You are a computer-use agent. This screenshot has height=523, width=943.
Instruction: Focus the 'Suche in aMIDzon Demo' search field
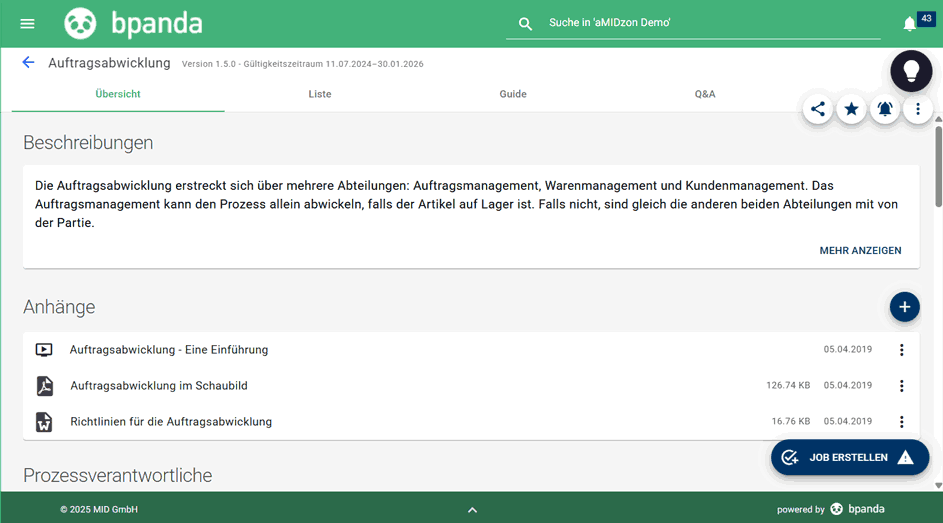coord(693,23)
